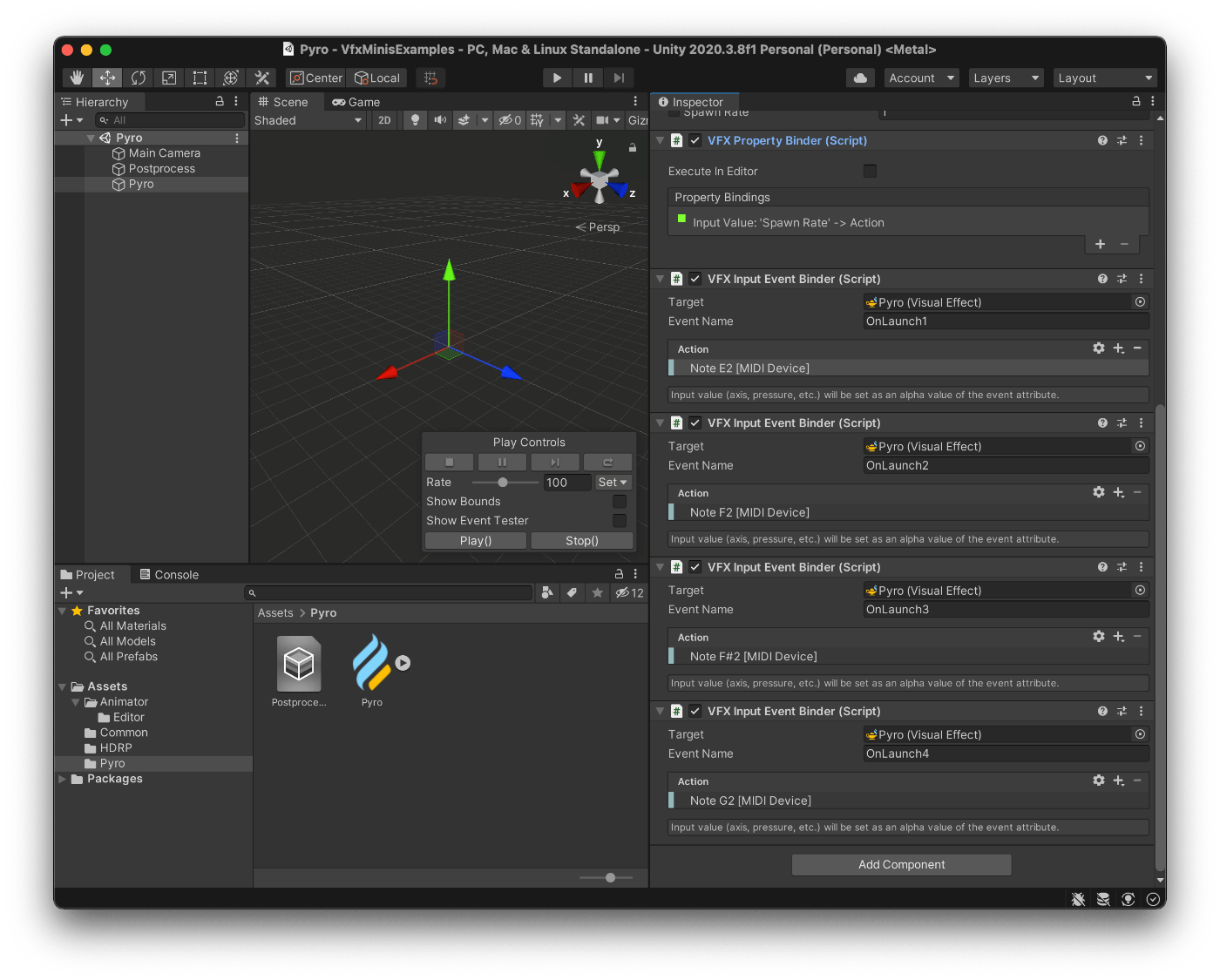Open the Account dropdown
Screen dimensions: 1220x980
pos(921,78)
